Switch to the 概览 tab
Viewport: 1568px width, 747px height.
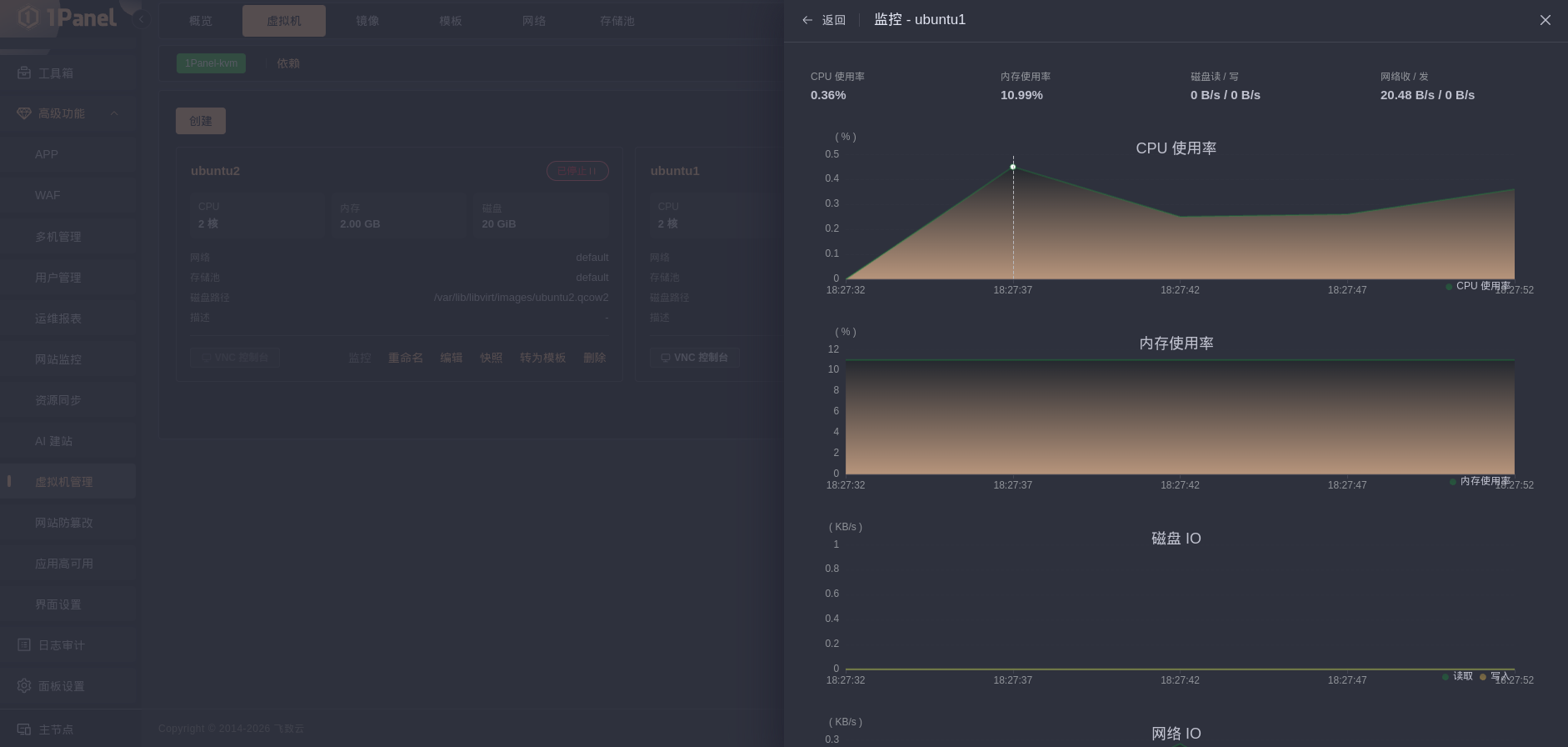pos(201,21)
